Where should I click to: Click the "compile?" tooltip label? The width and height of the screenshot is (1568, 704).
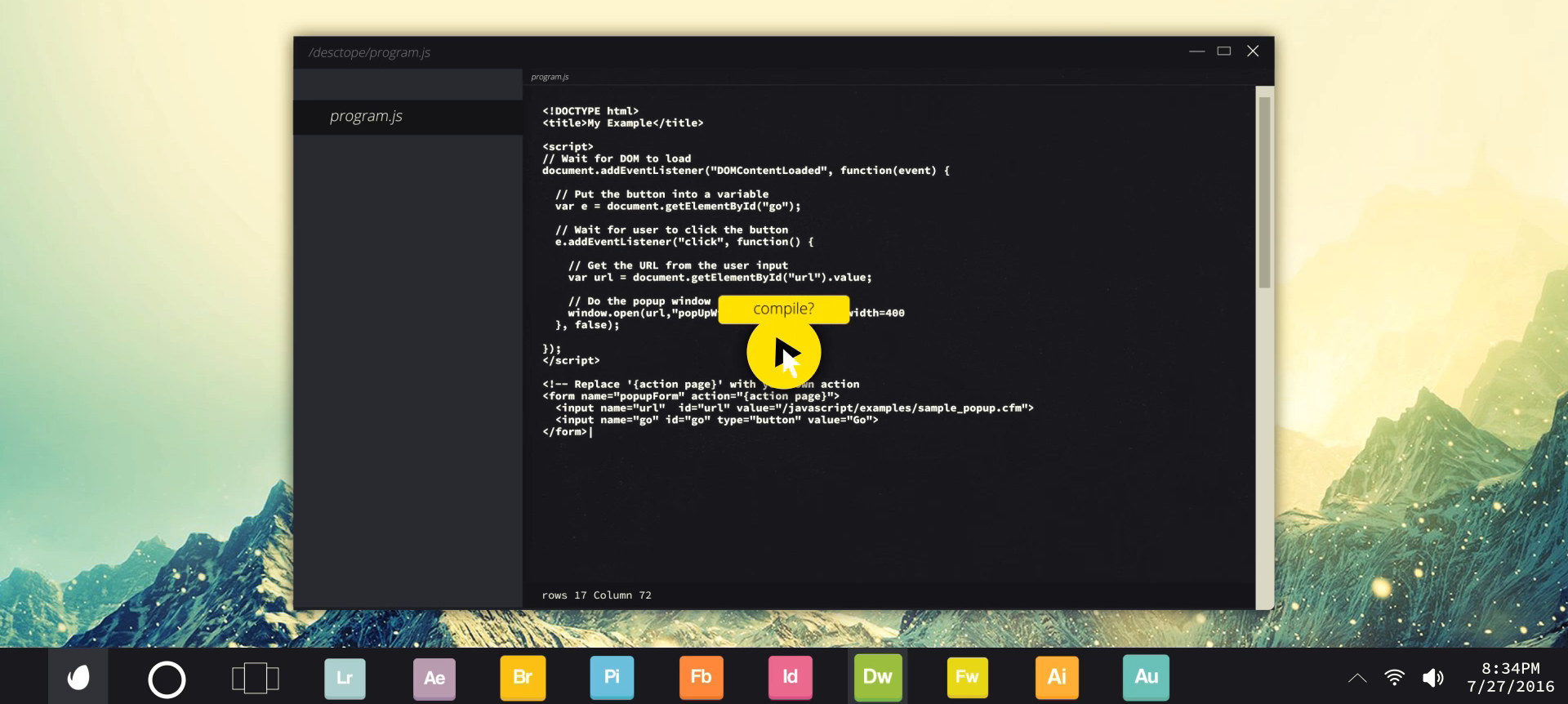(x=783, y=309)
